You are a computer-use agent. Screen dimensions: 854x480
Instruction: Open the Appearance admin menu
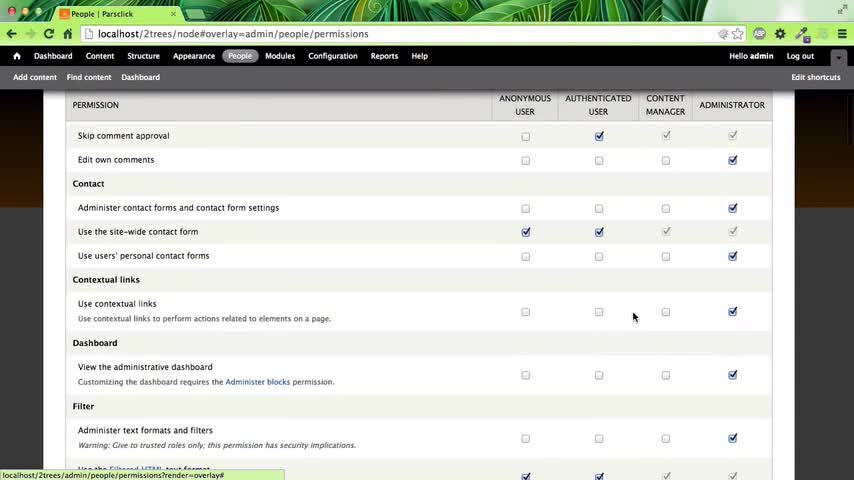pyautogui.click(x=194, y=56)
